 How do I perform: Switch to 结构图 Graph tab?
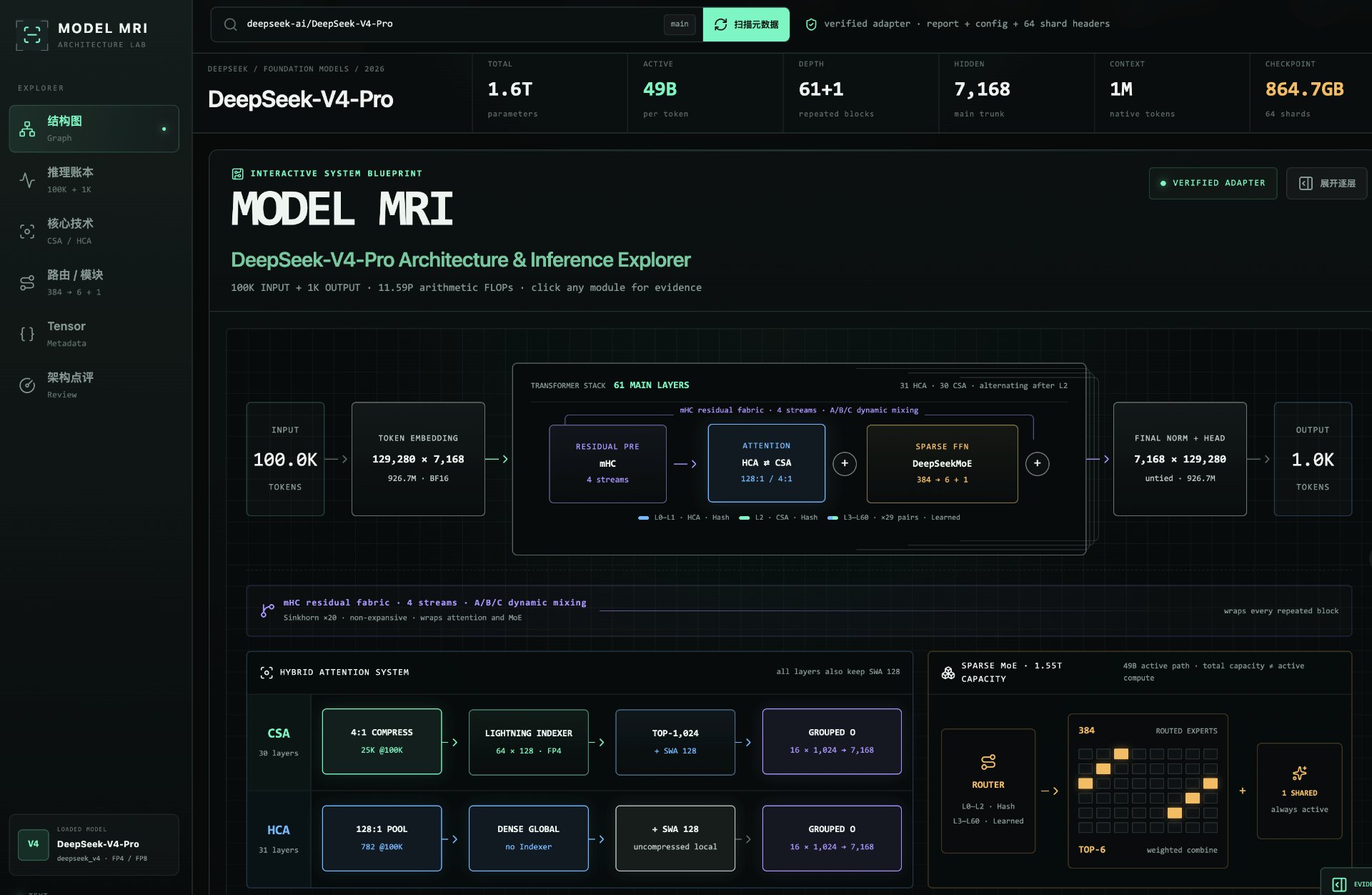(x=94, y=129)
